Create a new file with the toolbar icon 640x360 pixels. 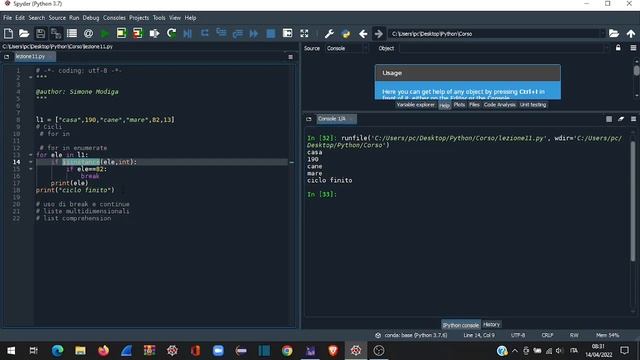click(8, 33)
